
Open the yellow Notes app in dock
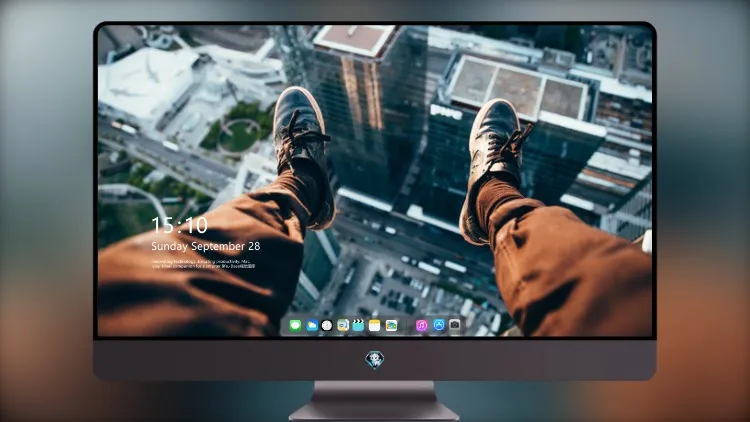point(375,326)
